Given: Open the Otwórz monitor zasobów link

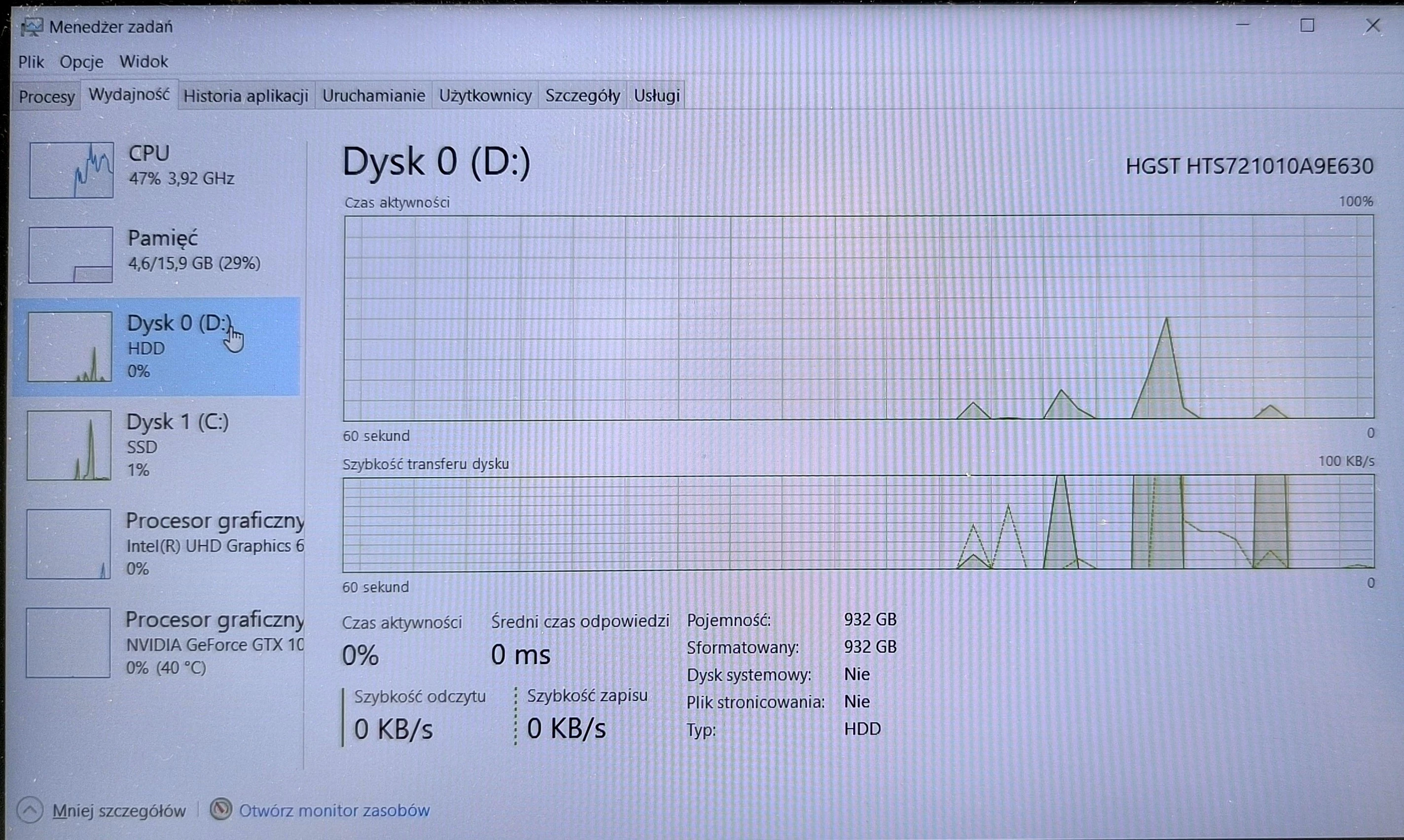Looking at the screenshot, I should [x=334, y=810].
